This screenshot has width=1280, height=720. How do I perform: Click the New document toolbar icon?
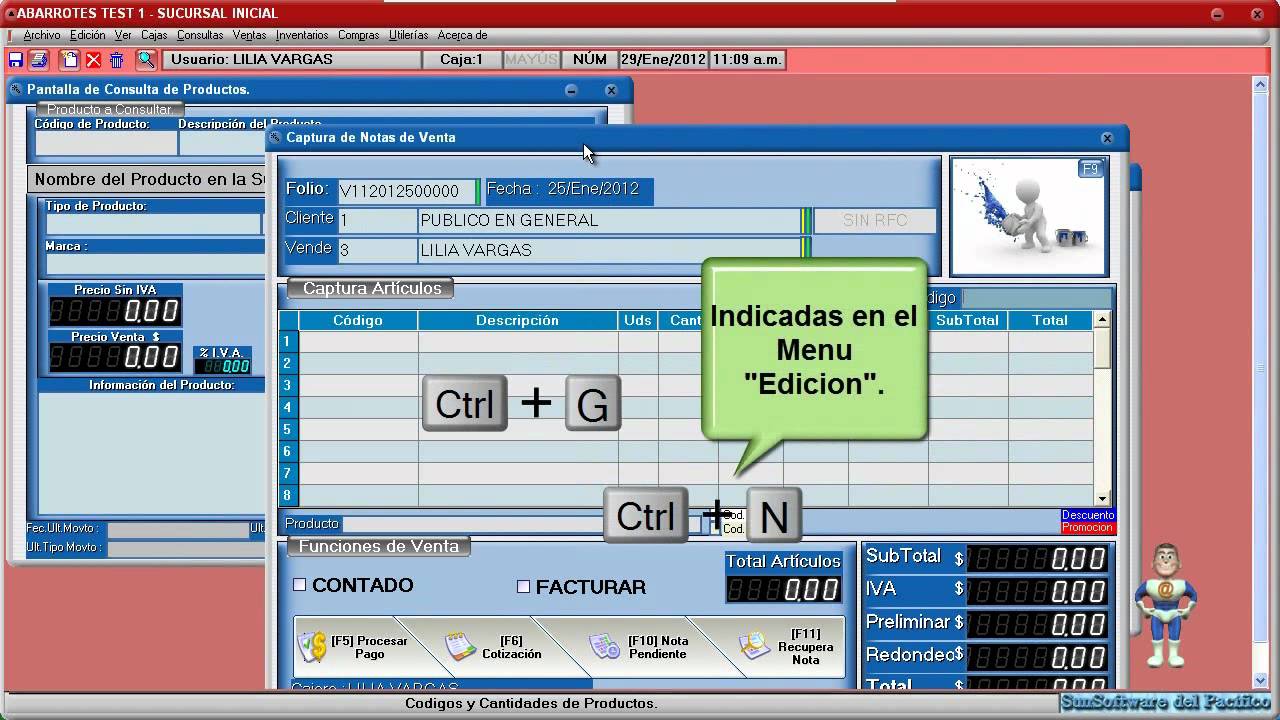pos(69,60)
